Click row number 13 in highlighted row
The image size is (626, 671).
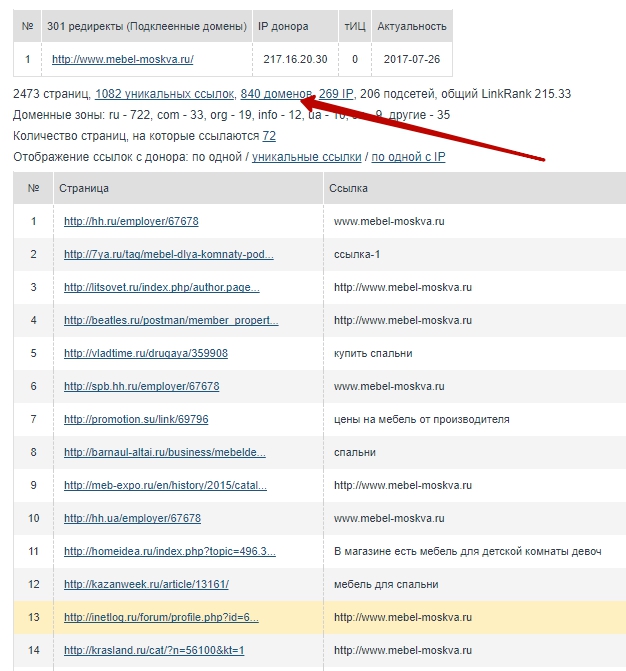(33, 617)
